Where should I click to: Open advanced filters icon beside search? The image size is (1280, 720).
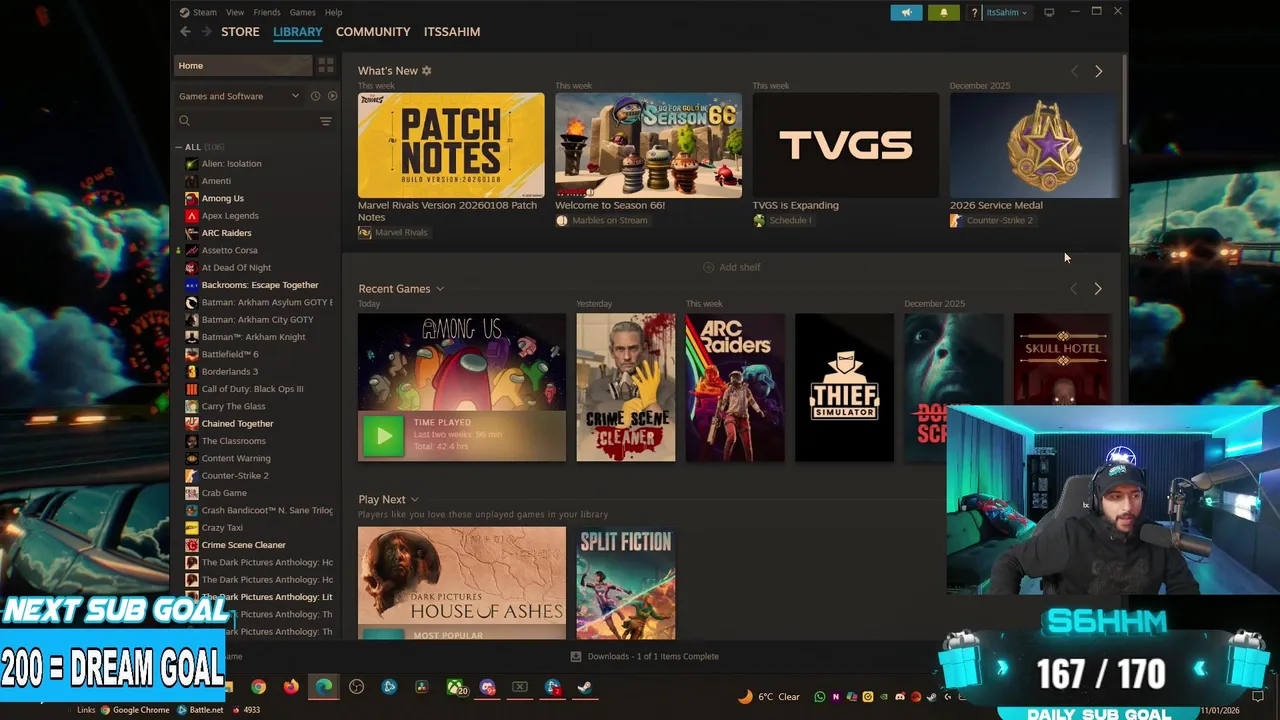point(325,121)
